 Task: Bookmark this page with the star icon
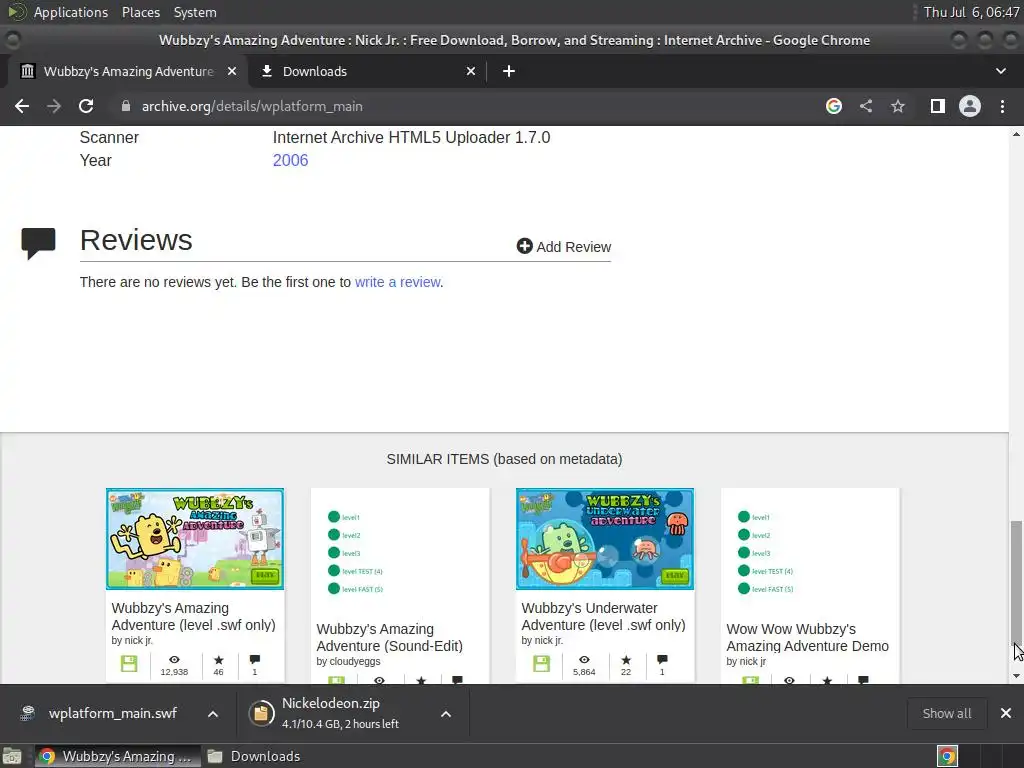[898, 106]
